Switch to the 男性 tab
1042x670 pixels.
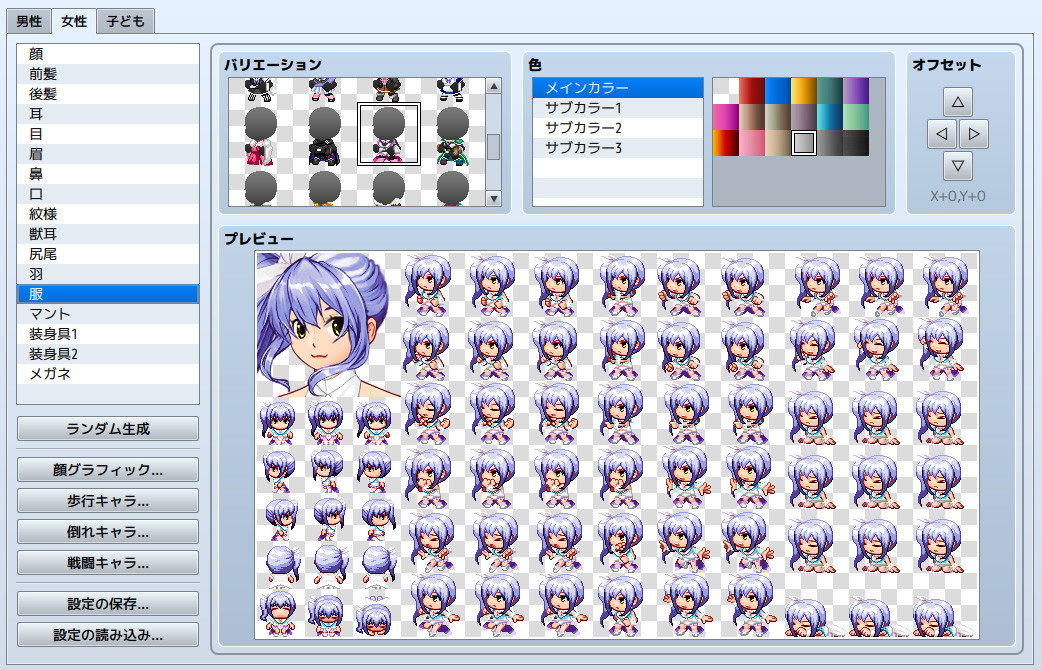click(27, 20)
